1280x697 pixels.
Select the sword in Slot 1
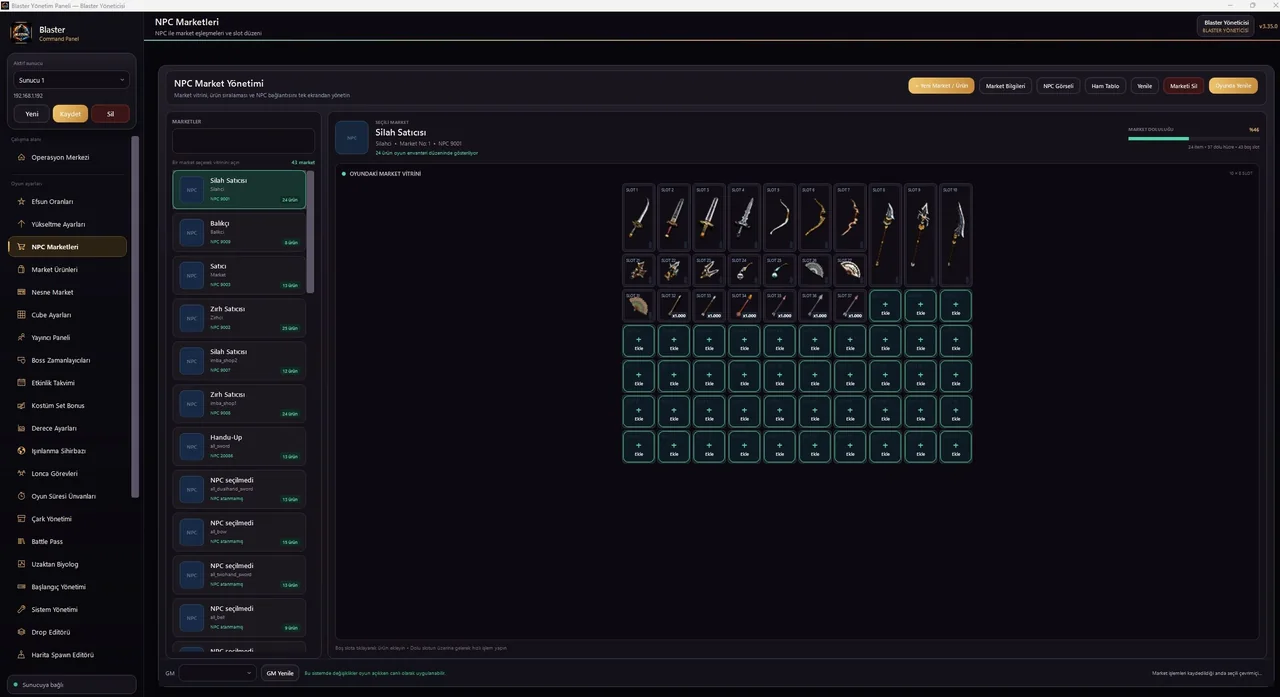click(639, 217)
